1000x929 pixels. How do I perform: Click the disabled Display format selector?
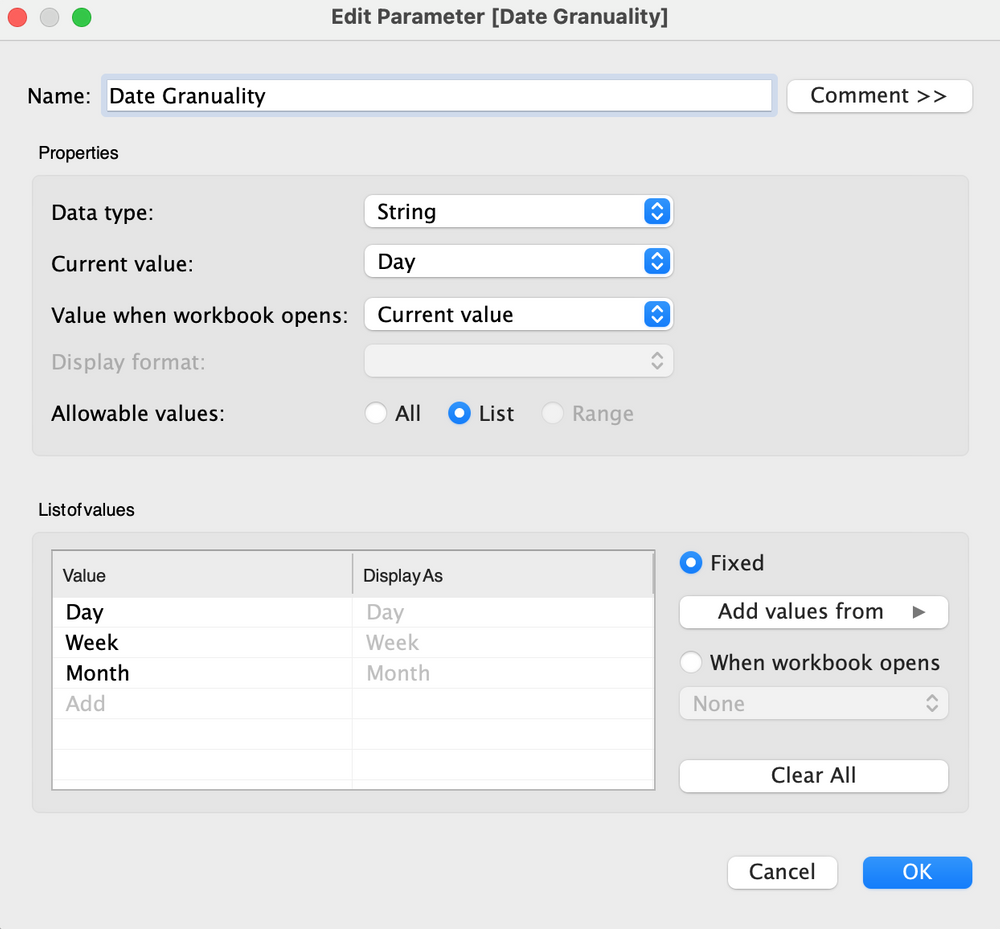(x=518, y=361)
